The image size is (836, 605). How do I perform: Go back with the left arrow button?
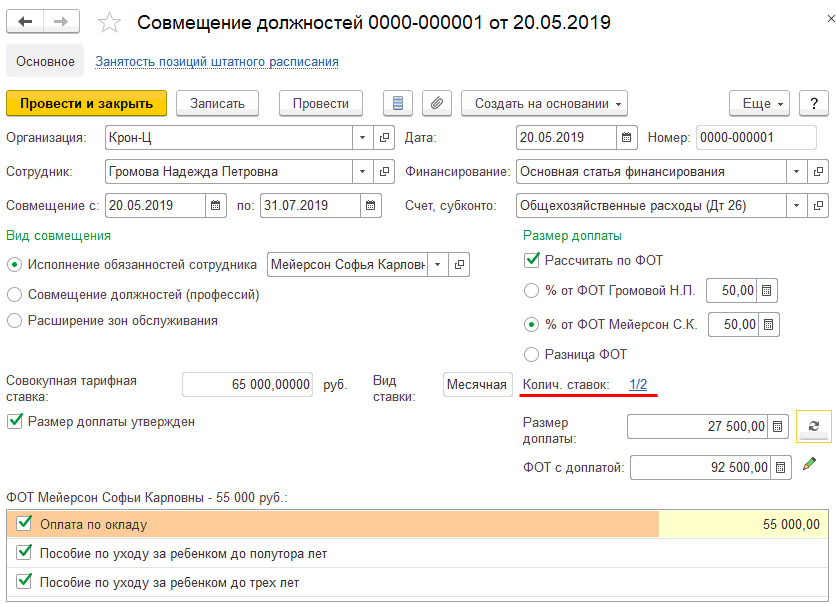coord(26,22)
